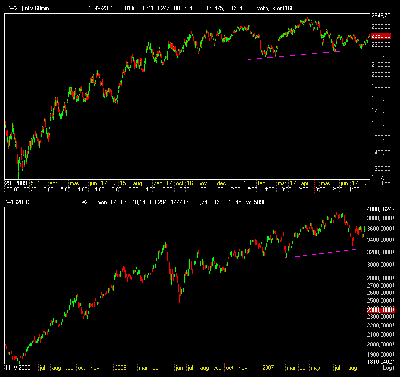Viewport: 400px width, 377px height.
Task: Toggle the Log scale label at bottom right
Action: tap(388, 367)
